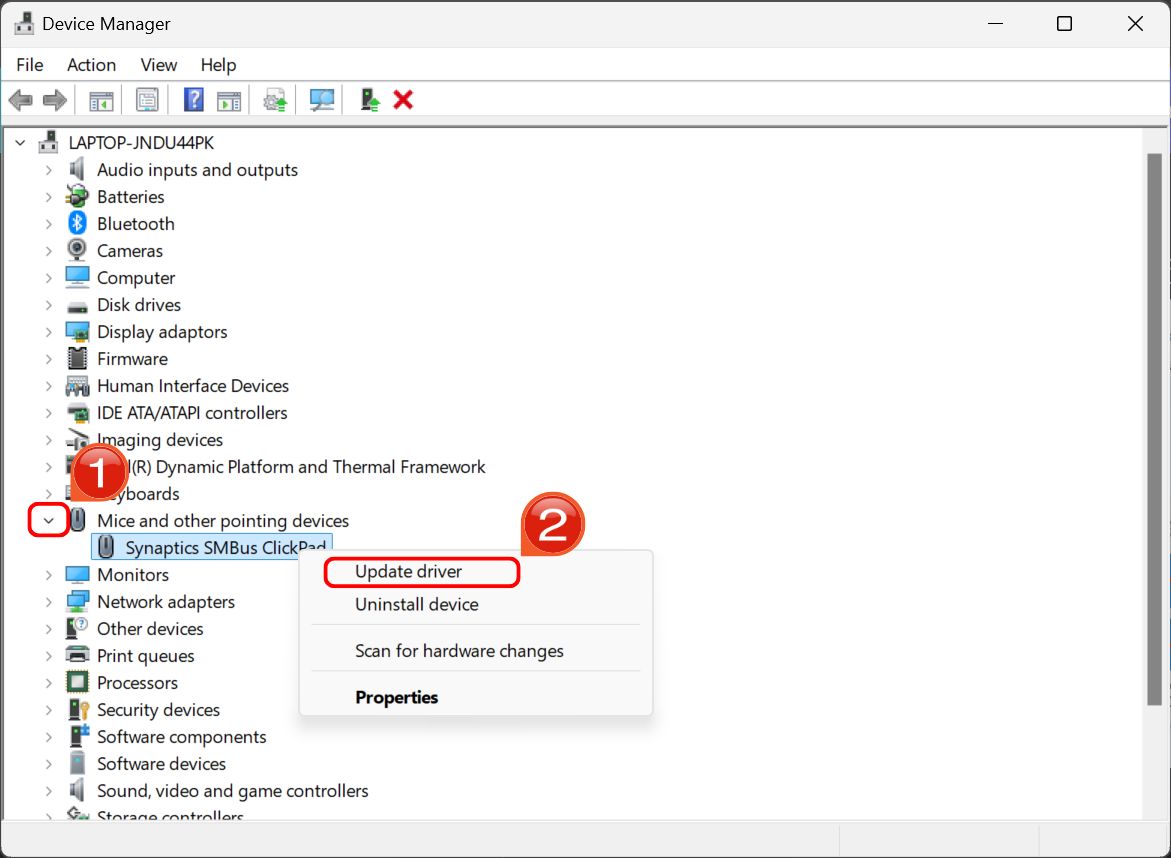Expand the Disk drives chevron

click(49, 305)
